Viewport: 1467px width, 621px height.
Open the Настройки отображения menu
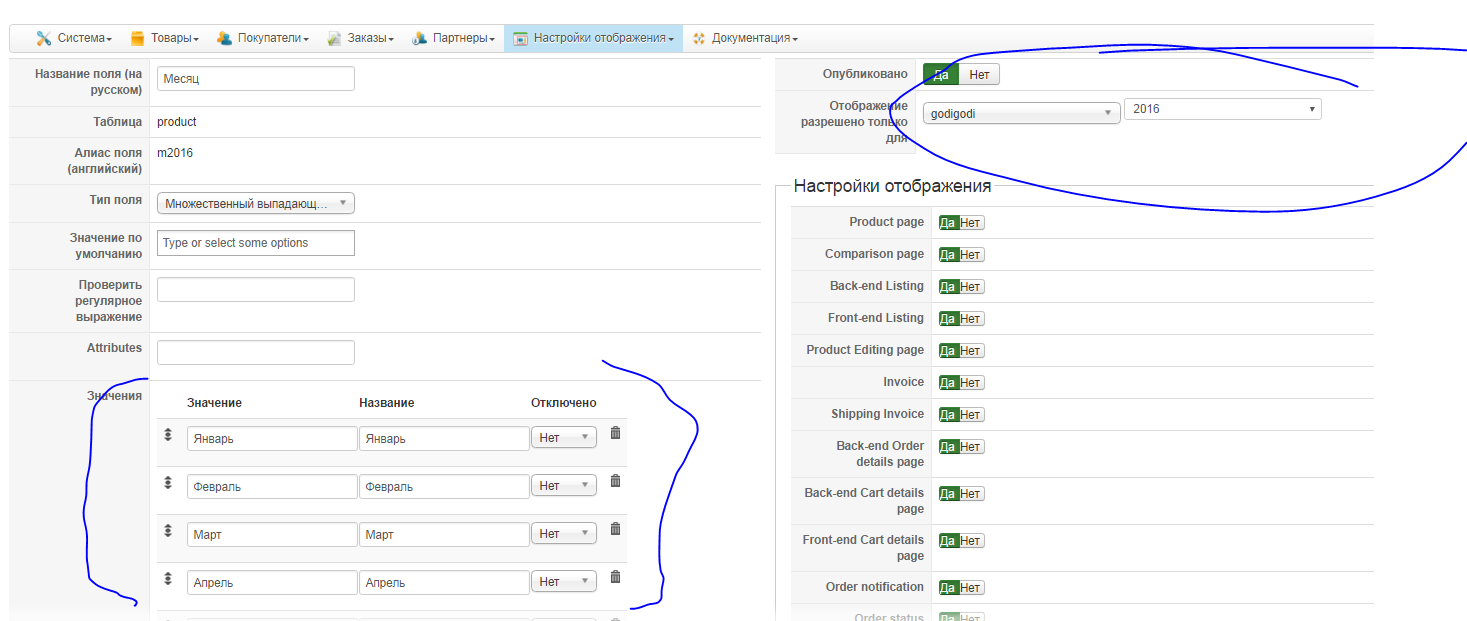click(x=593, y=38)
